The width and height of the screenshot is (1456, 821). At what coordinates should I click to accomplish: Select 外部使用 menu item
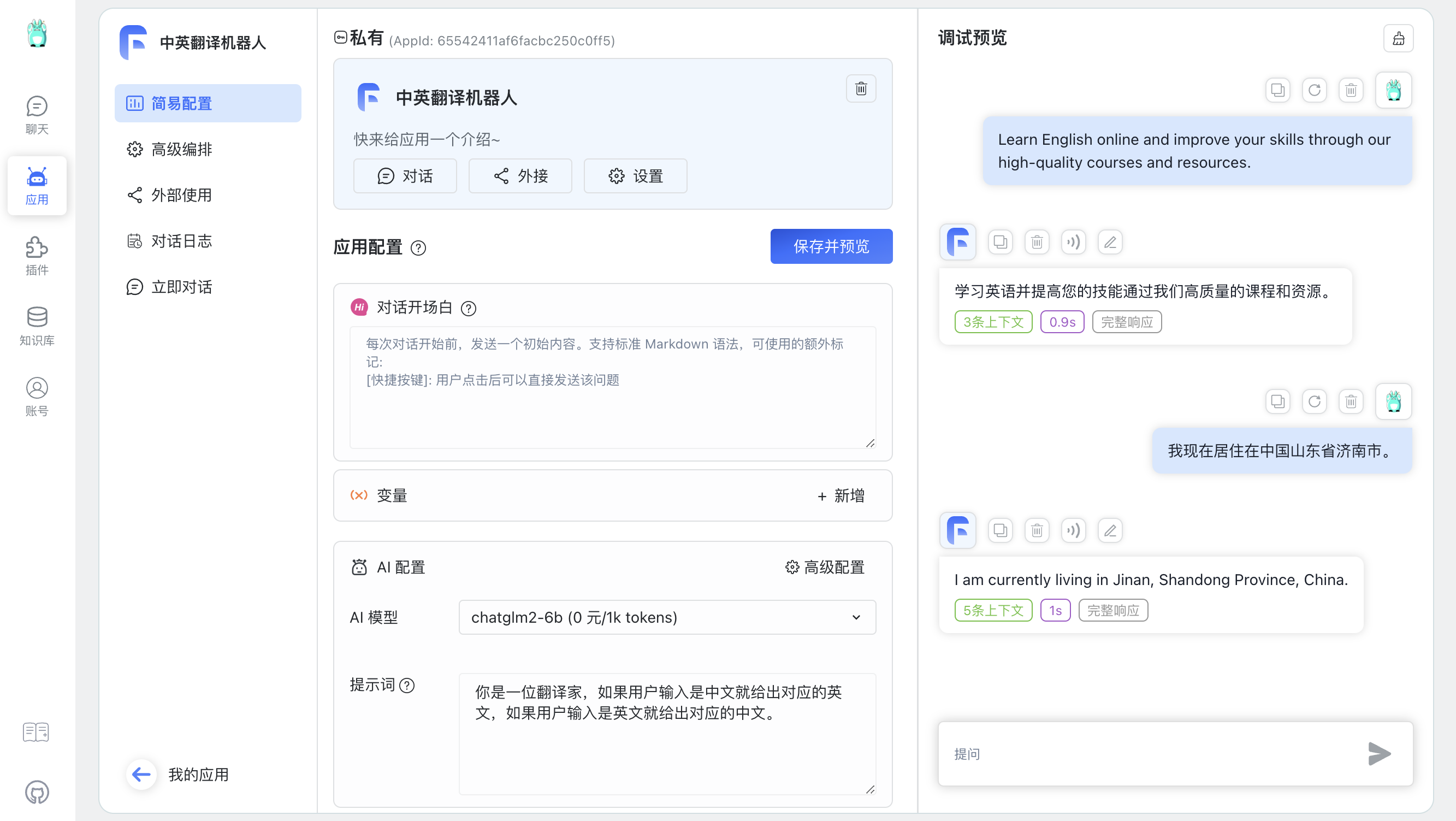(181, 195)
